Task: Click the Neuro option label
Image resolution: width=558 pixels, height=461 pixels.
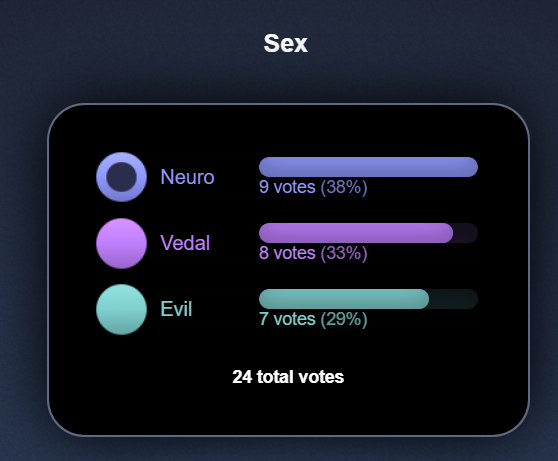Action: coord(187,177)
